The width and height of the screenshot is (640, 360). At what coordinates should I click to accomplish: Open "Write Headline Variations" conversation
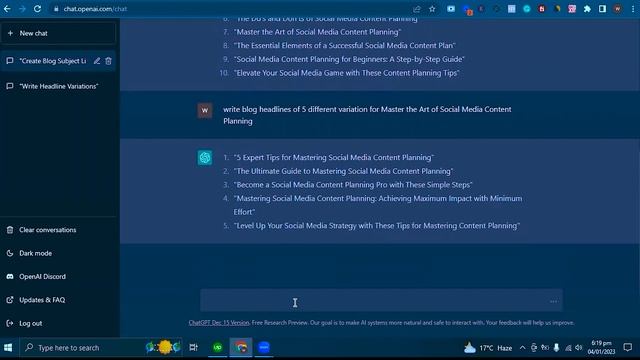pyautogui.click(x=58, y=86)
